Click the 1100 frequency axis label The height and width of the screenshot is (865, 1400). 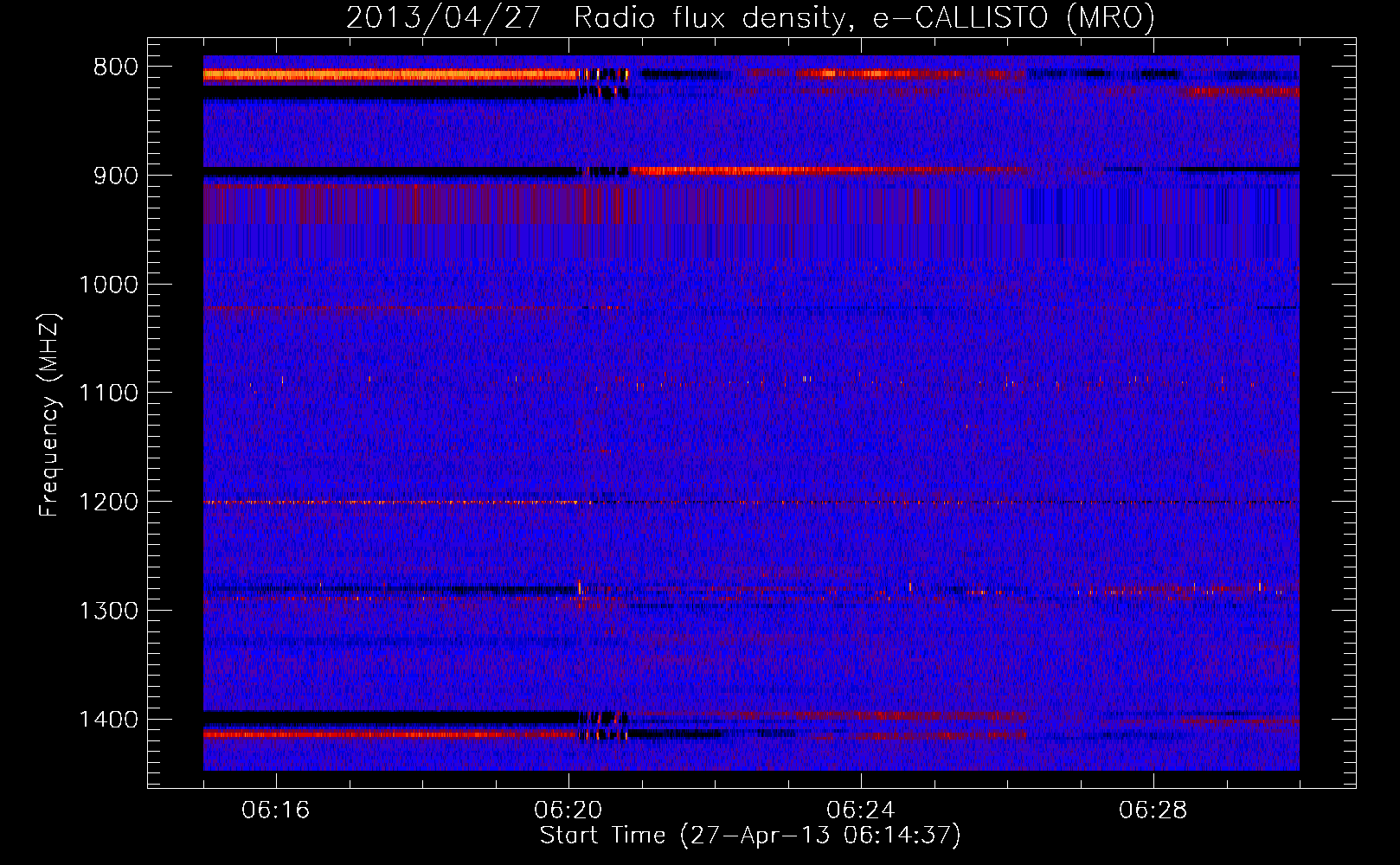(x=108, y=394)
